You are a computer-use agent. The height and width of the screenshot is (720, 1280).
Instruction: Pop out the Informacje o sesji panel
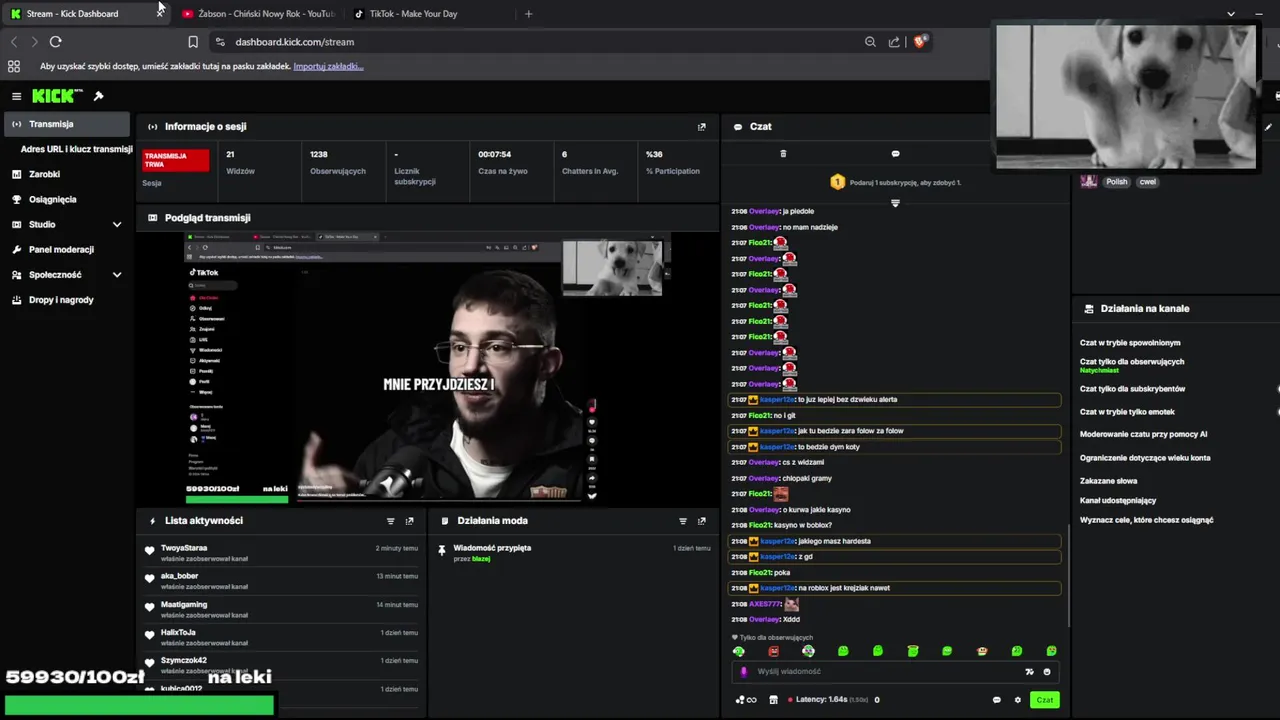point(701,127)
